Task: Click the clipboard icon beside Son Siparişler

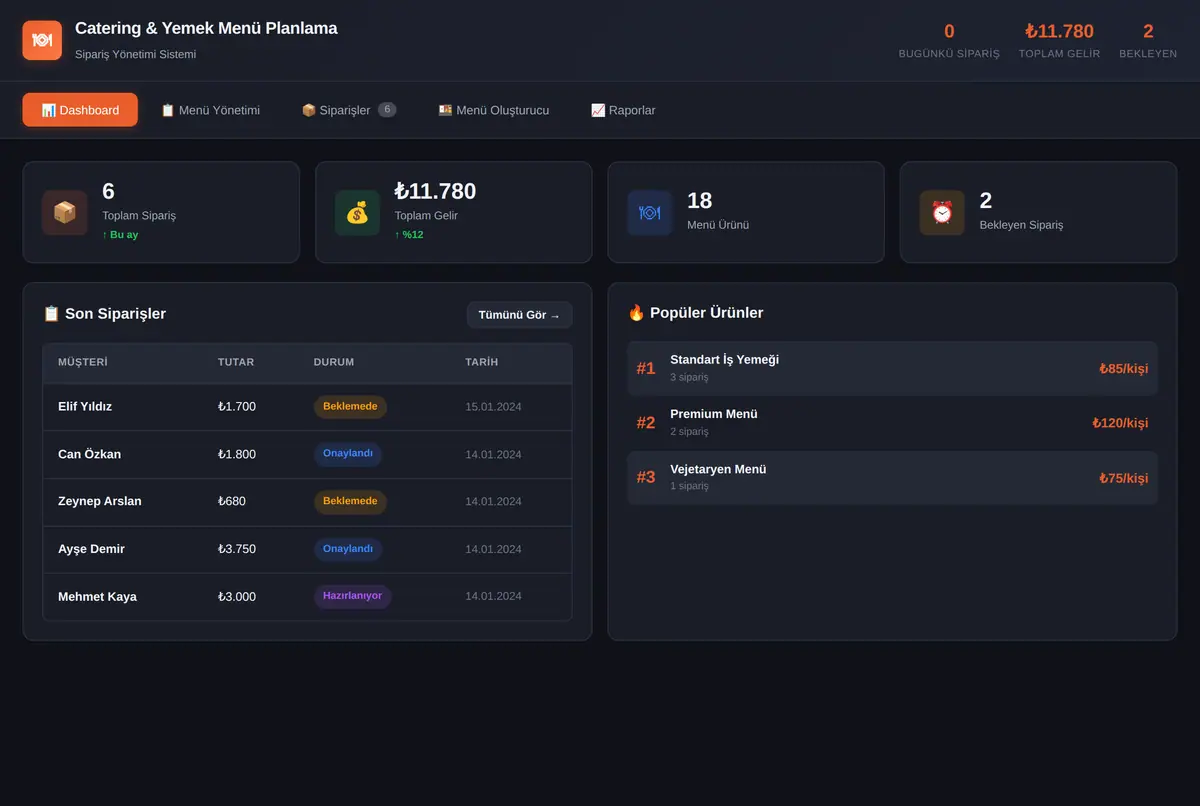Action: click(51, 314)
